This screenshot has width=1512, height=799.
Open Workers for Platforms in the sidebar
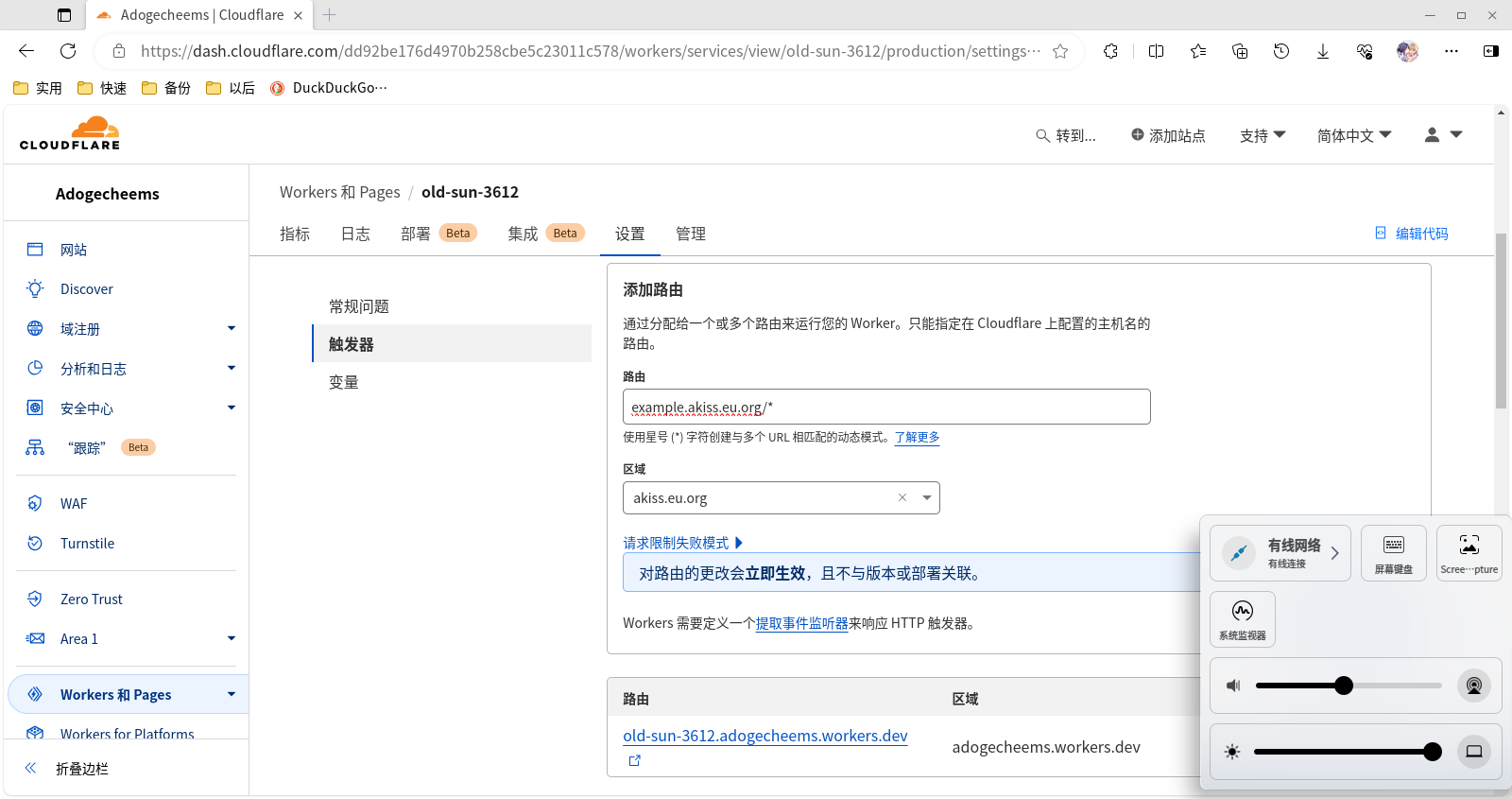pos(127,733)
